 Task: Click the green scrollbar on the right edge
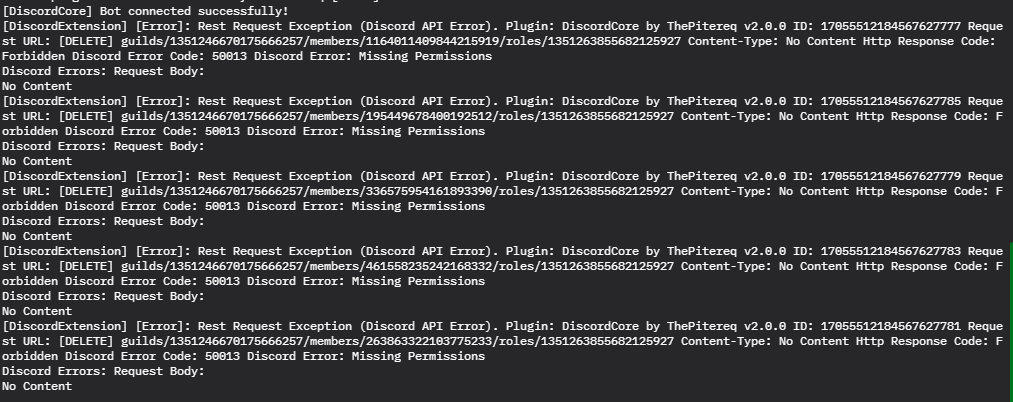click(x=1010, y=322)
